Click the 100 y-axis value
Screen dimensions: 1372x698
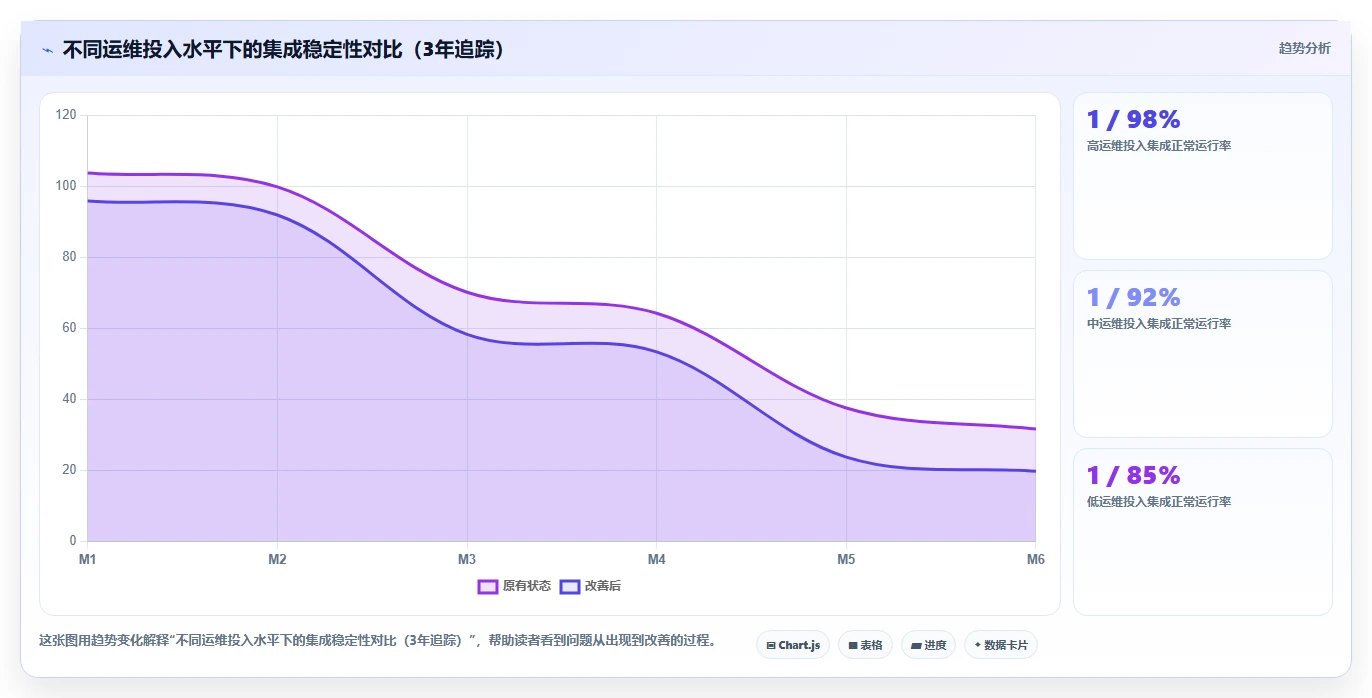(x=66, y=186)
